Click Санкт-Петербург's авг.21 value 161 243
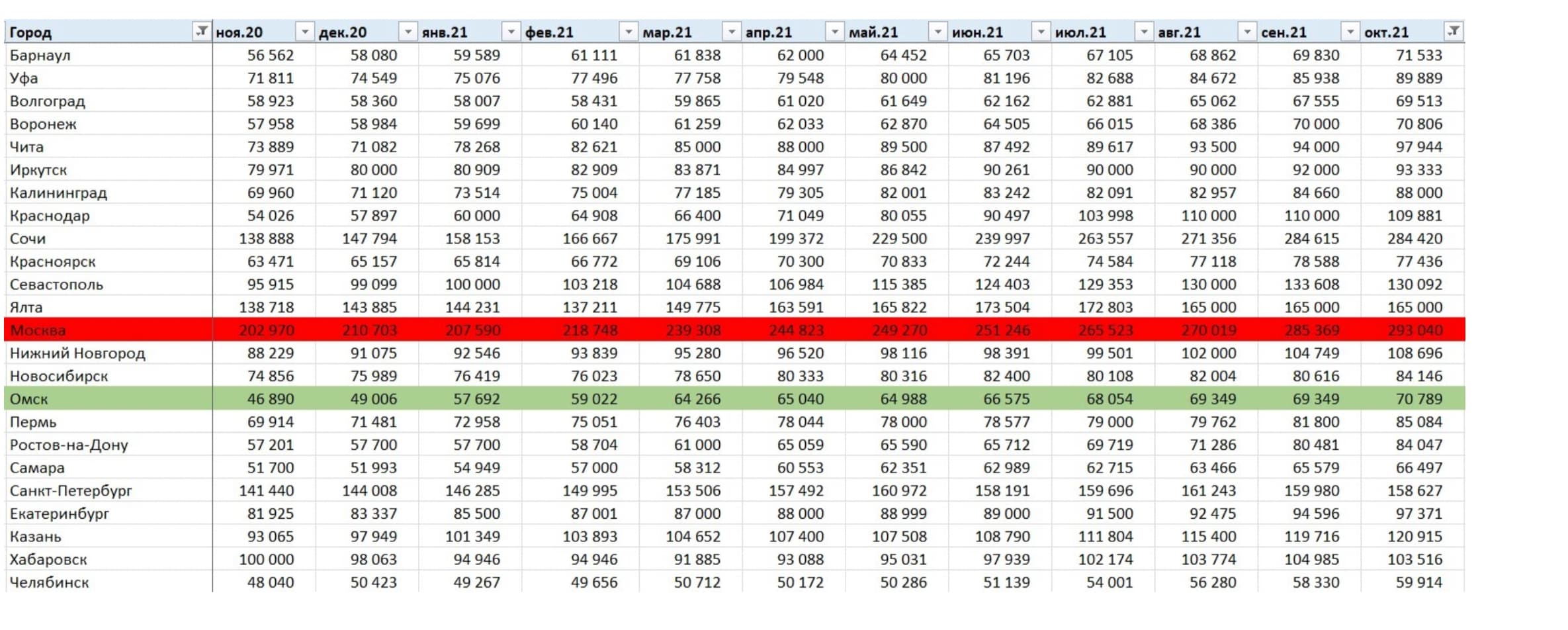 click(x=1209, y=491)
